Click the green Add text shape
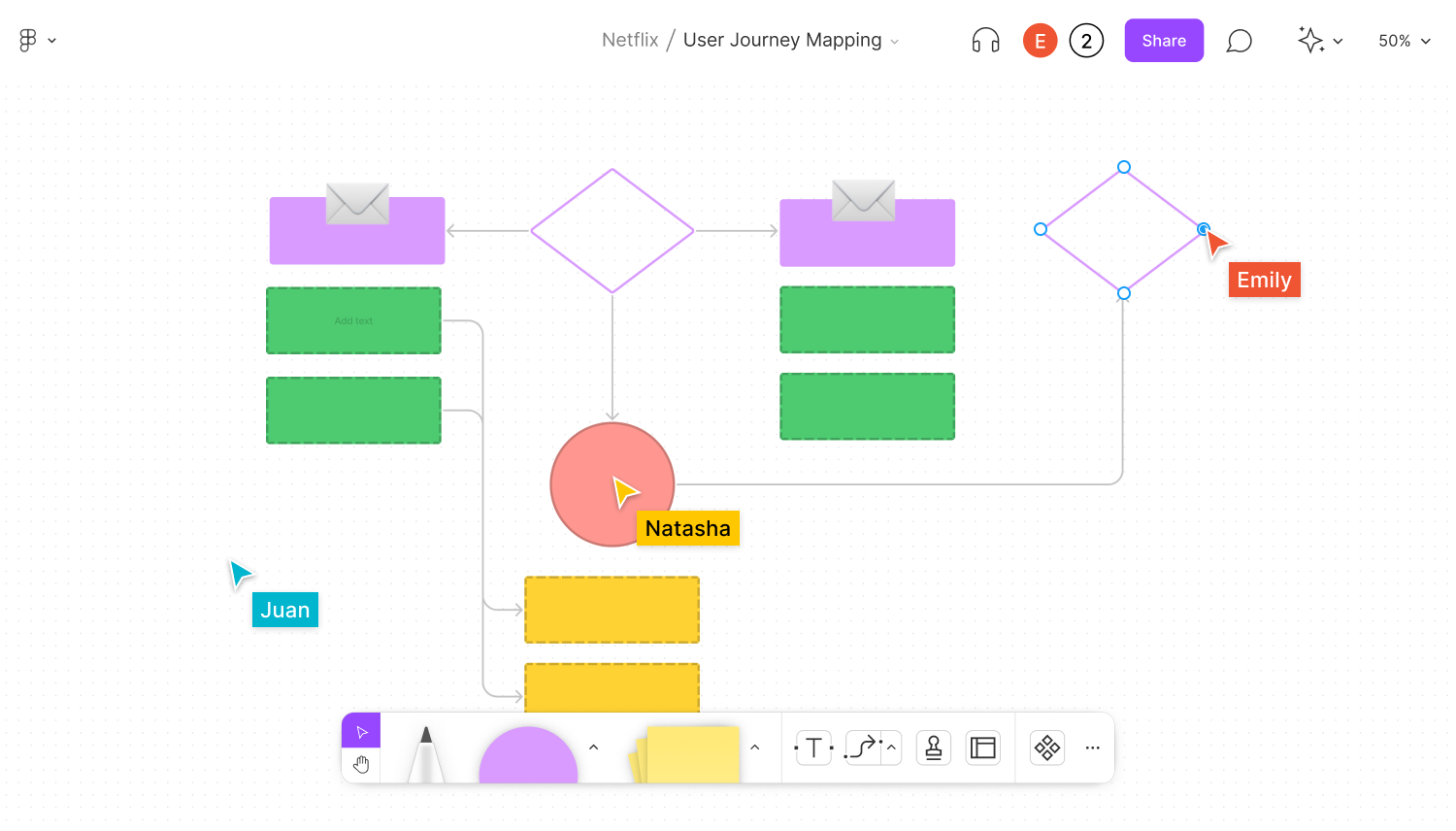Viewport: 1456px width, 831px height. coord(353,320)
